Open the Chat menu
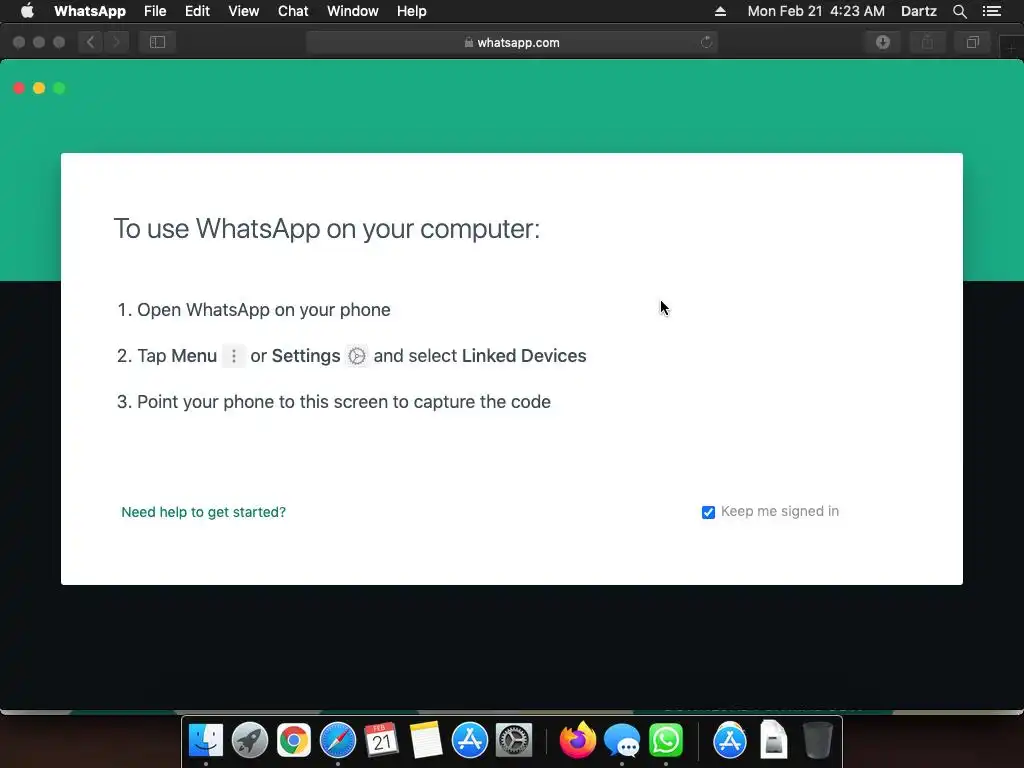The width and height of the screenshot is (1024, 768). 293,11
